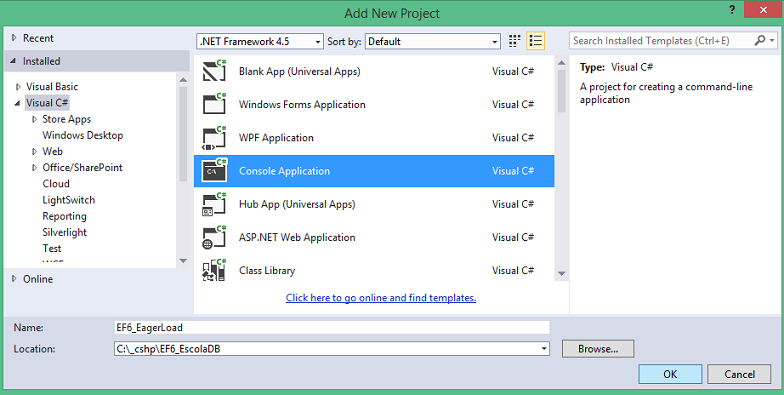Select the Class Library template icon
This screenshot has width=784, height=395.
(x=214, y=270)
